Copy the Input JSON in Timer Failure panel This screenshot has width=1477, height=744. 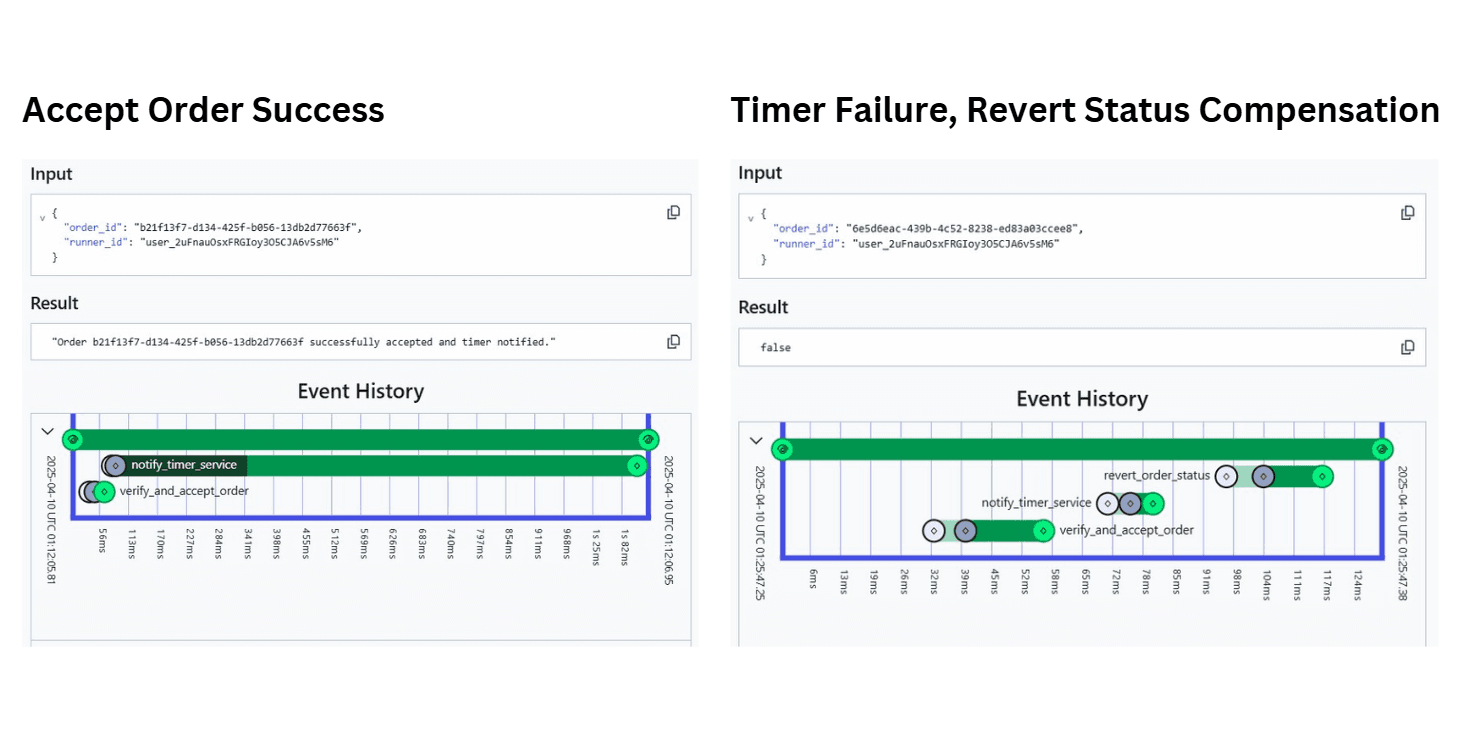(1408, 212)
